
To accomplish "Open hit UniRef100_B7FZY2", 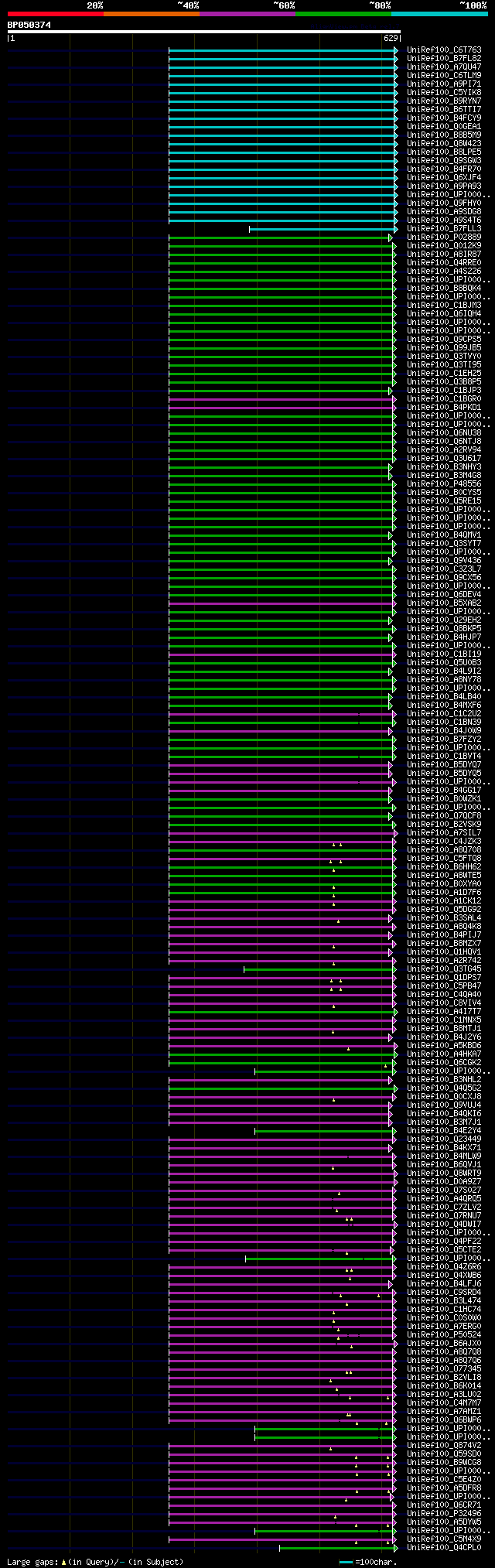I will tap(444, 740).
